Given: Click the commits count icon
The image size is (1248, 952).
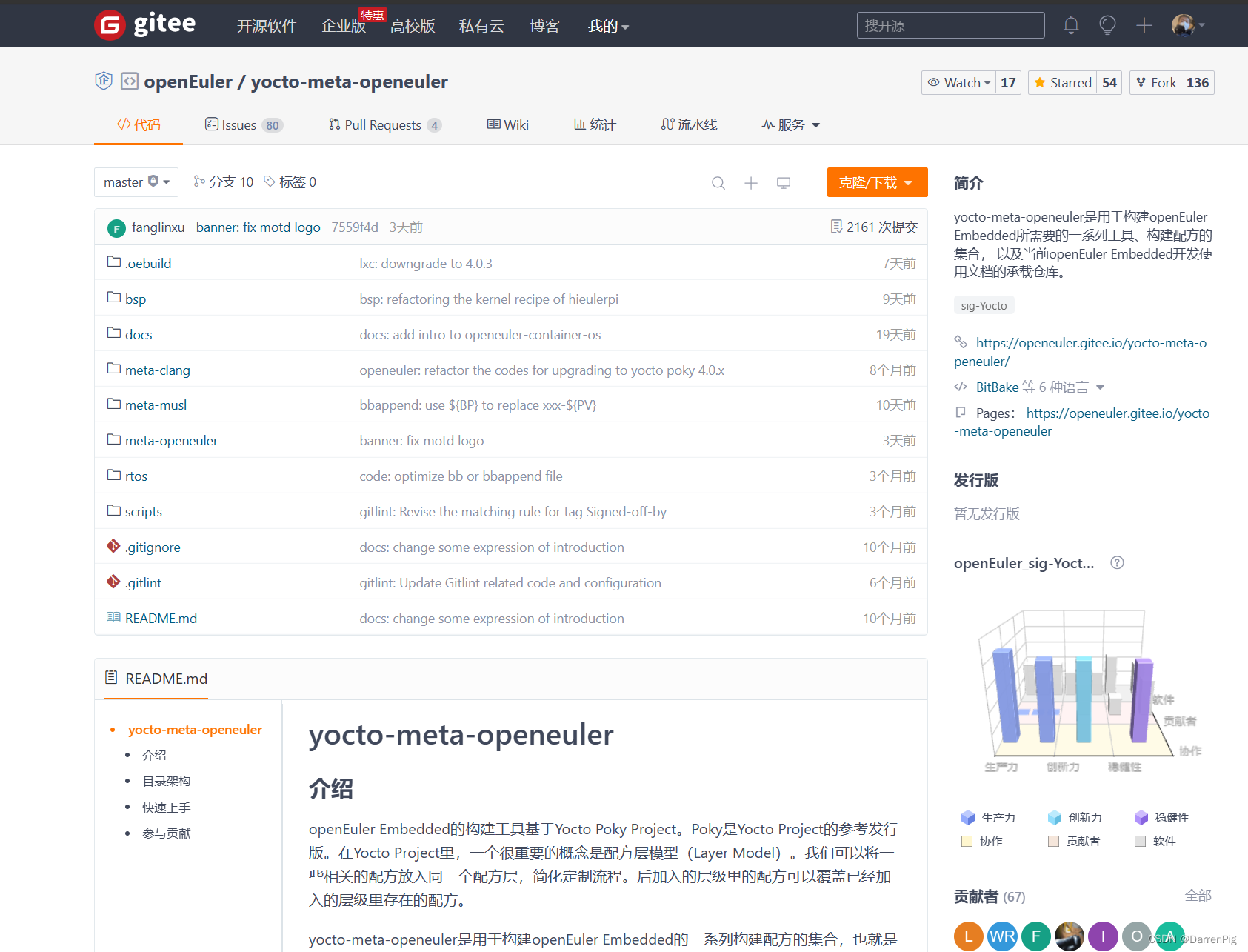Looking at the screenshot, I should point(836,227).
